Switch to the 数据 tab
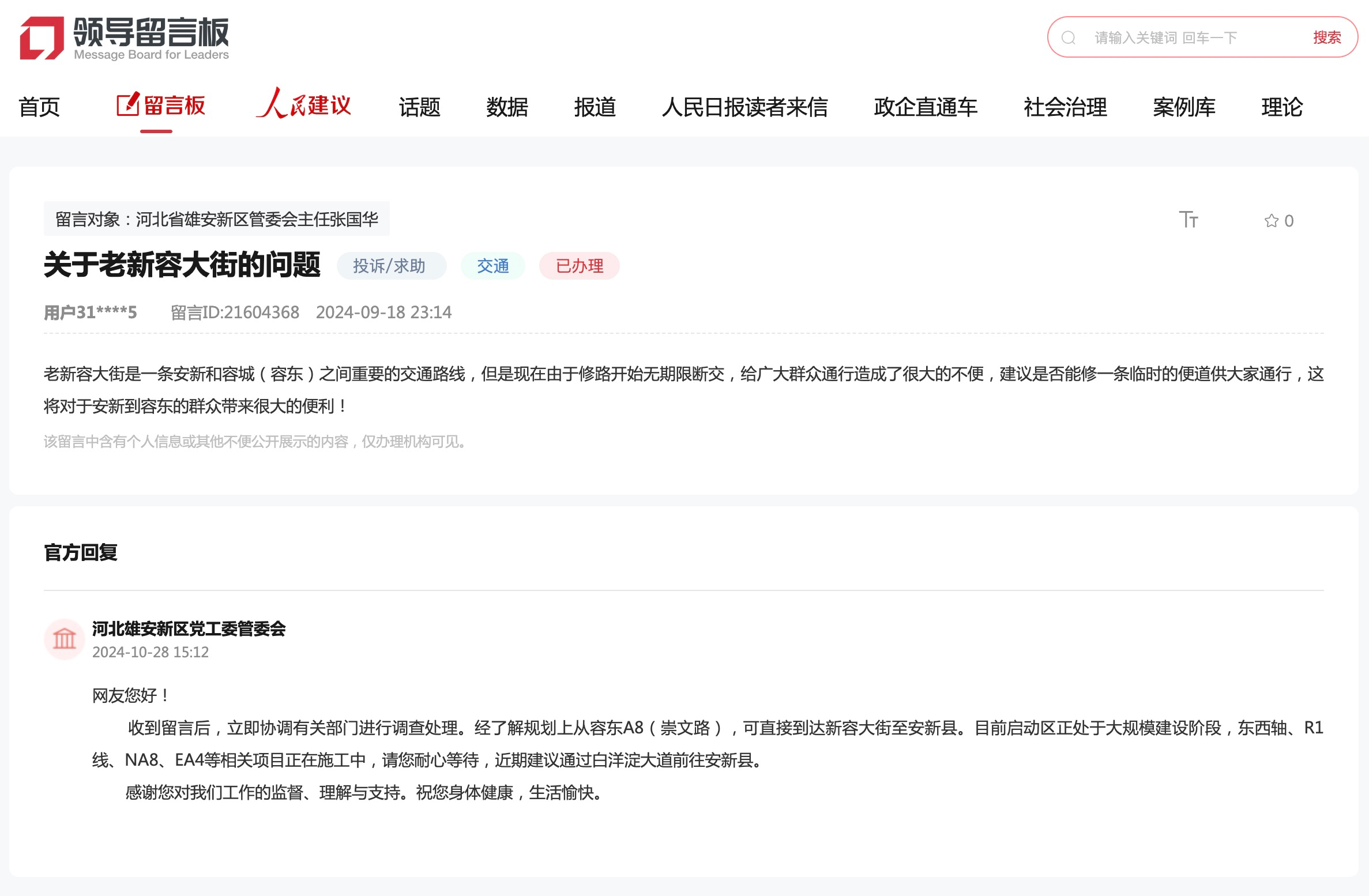 [x=507, y=107]
